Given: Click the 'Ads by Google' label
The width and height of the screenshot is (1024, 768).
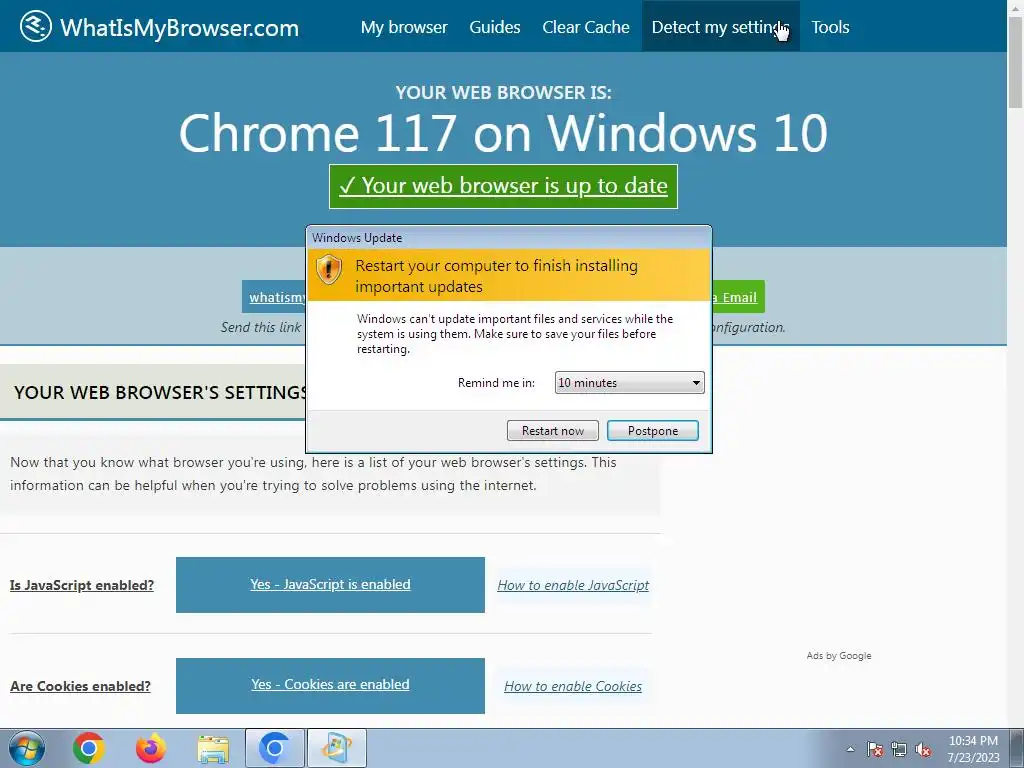Looking at the screenshot, I should click(839, 656).
